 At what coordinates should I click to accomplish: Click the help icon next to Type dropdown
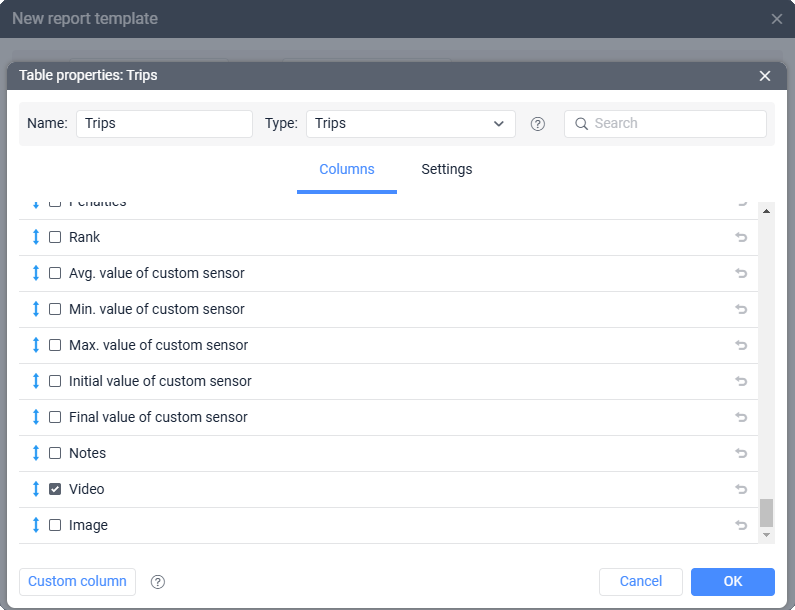[538, 124]
